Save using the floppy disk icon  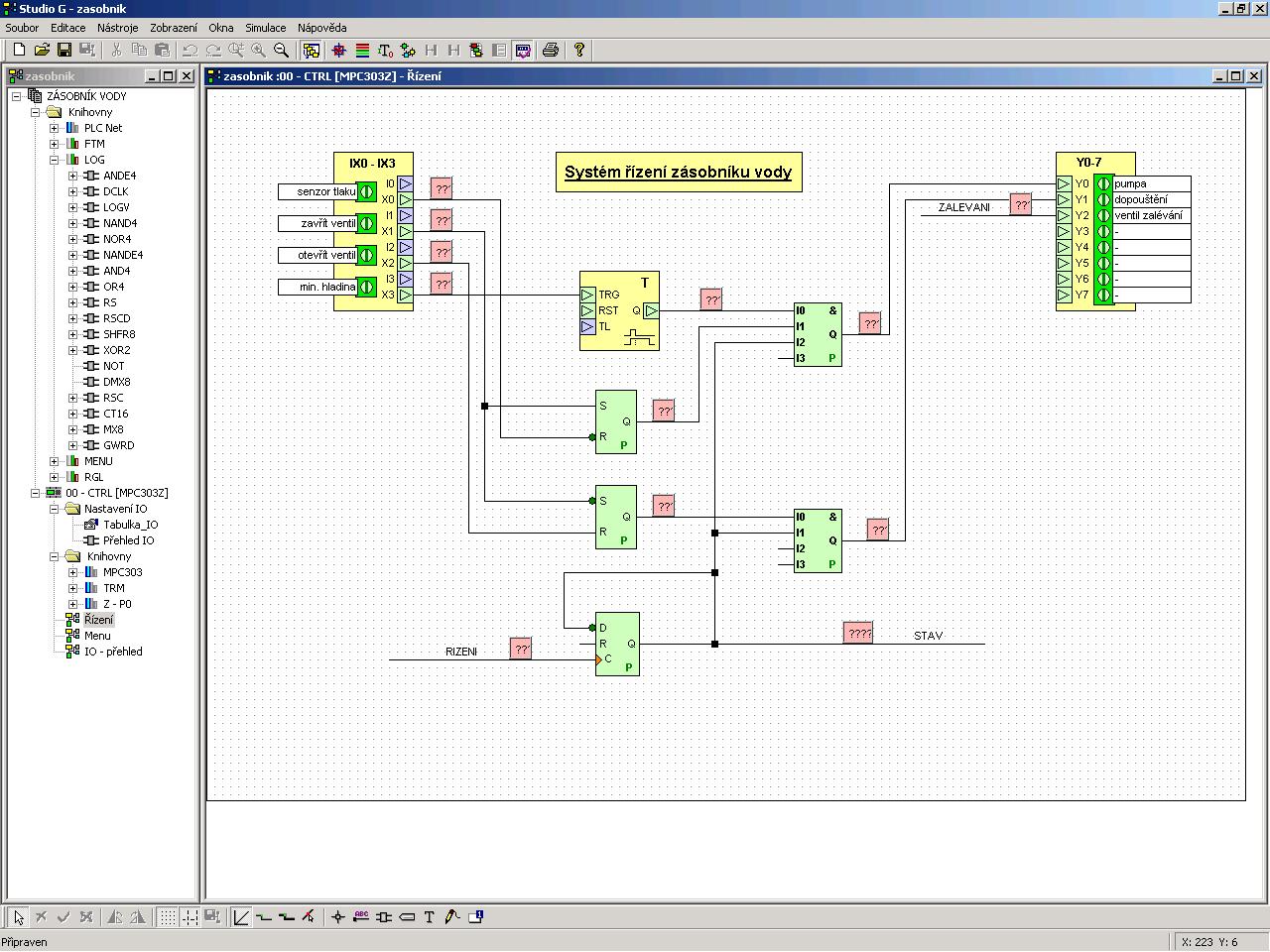click(x=64, y=50)
